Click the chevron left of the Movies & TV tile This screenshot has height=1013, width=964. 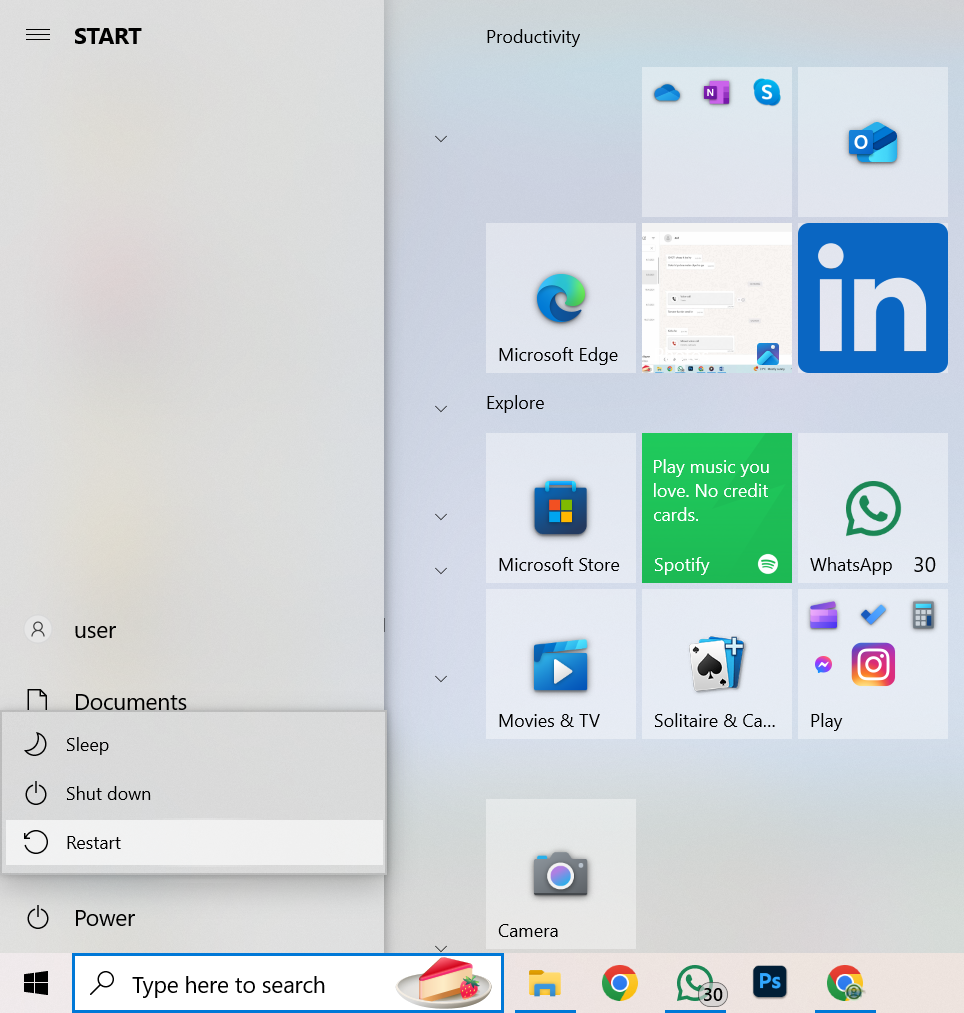[441, 679]
